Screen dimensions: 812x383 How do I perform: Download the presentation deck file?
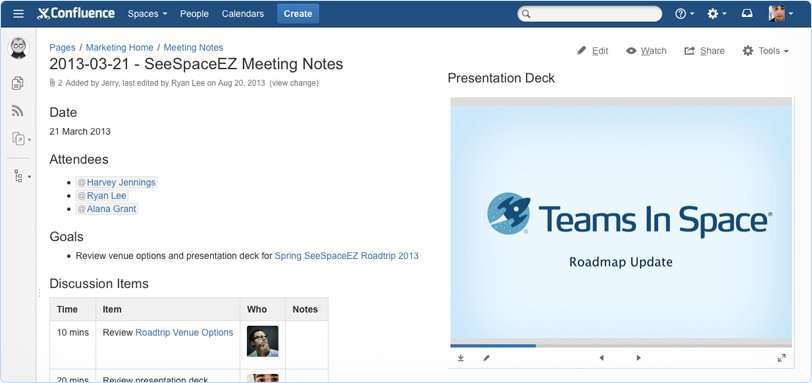(460, 358)
